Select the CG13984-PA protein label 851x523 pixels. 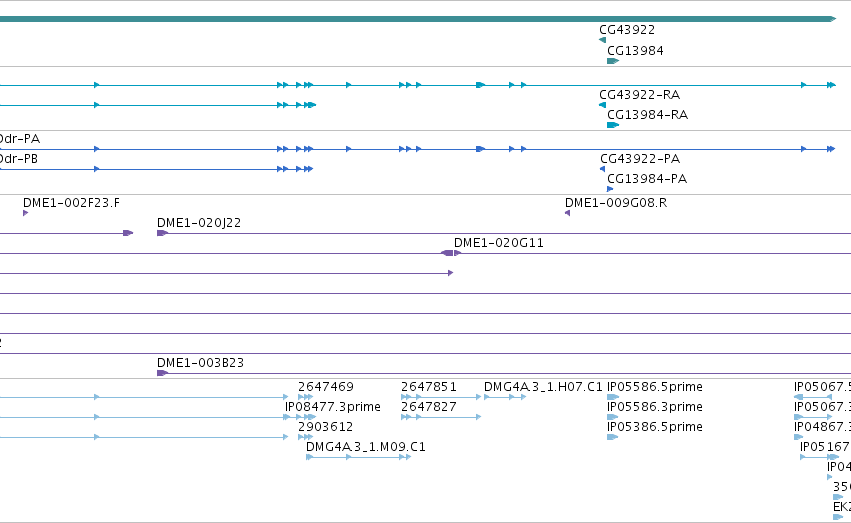pos(647,179)
